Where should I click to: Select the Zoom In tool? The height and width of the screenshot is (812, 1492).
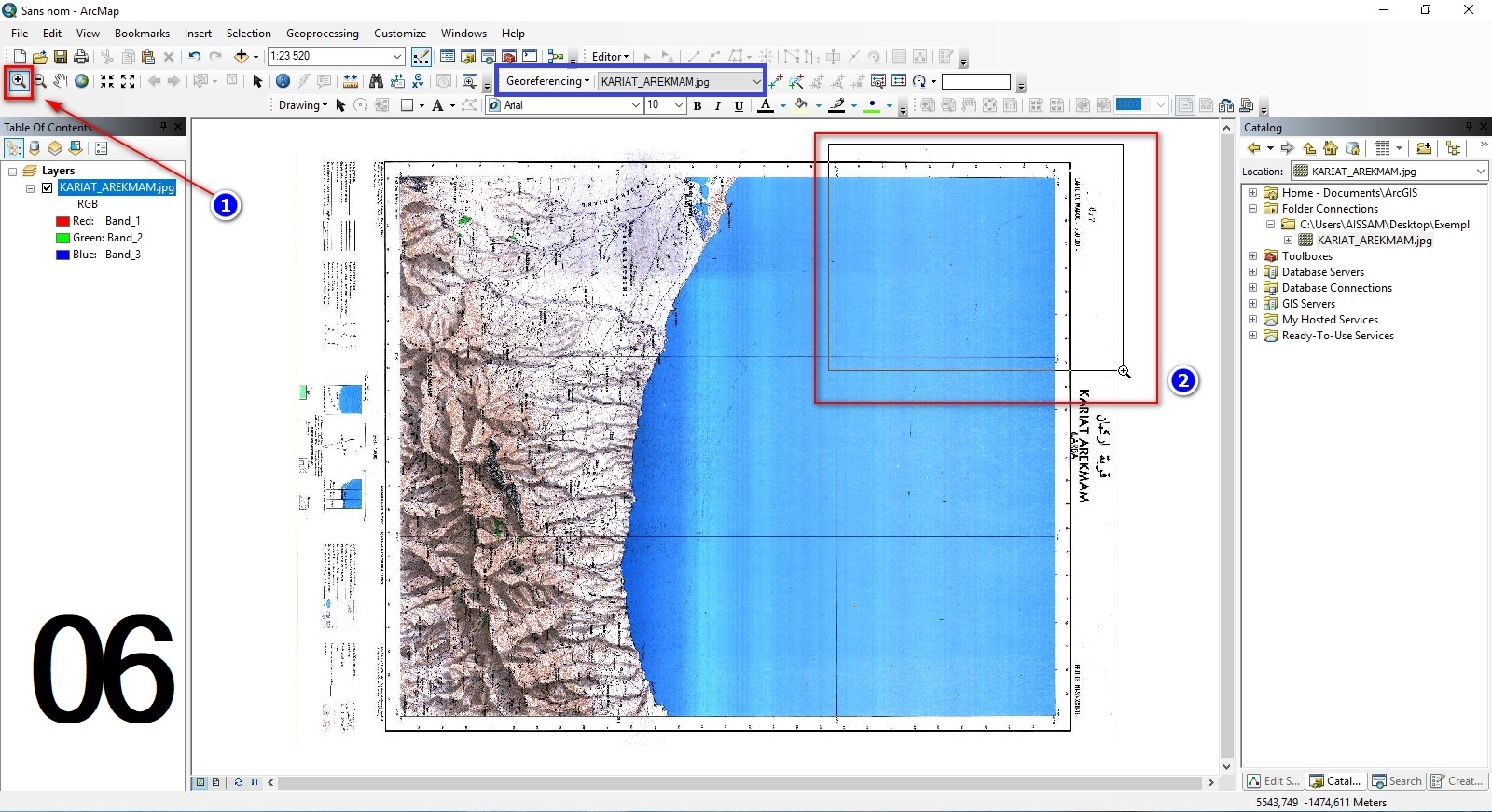point(19,81)
